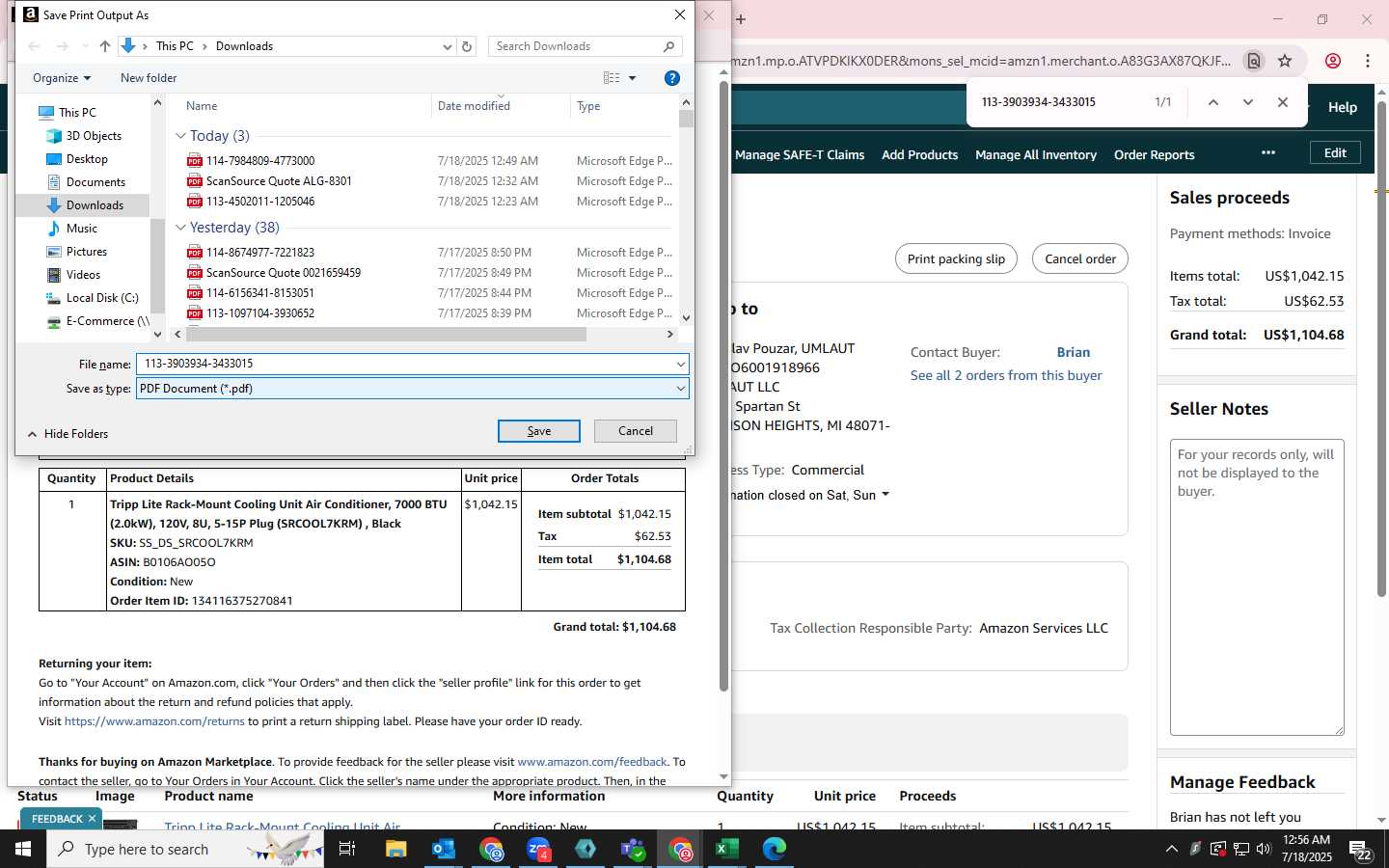
Task: Click file list horizontal scrollbar
Action: [386, 334]
